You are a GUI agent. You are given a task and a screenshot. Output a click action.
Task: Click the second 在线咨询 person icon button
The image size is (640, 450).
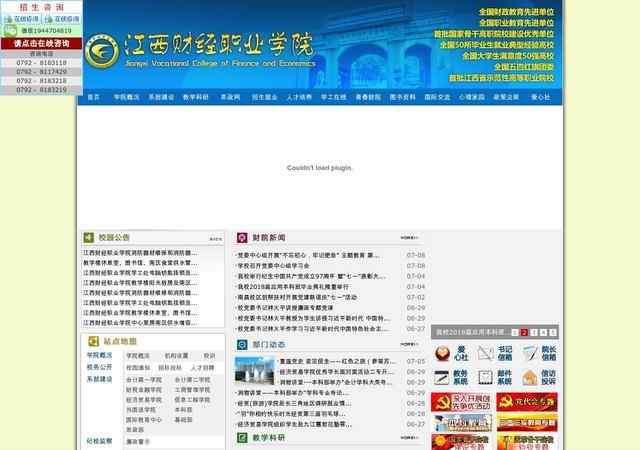62,19
